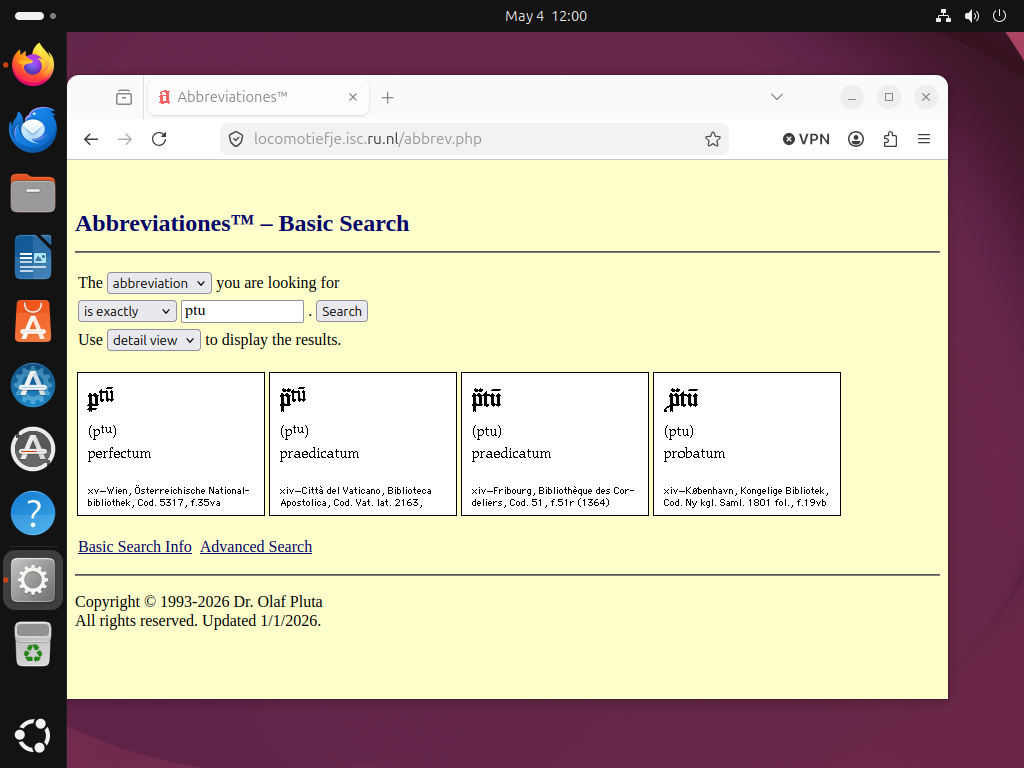Open the VPN panel

[806, 139]
